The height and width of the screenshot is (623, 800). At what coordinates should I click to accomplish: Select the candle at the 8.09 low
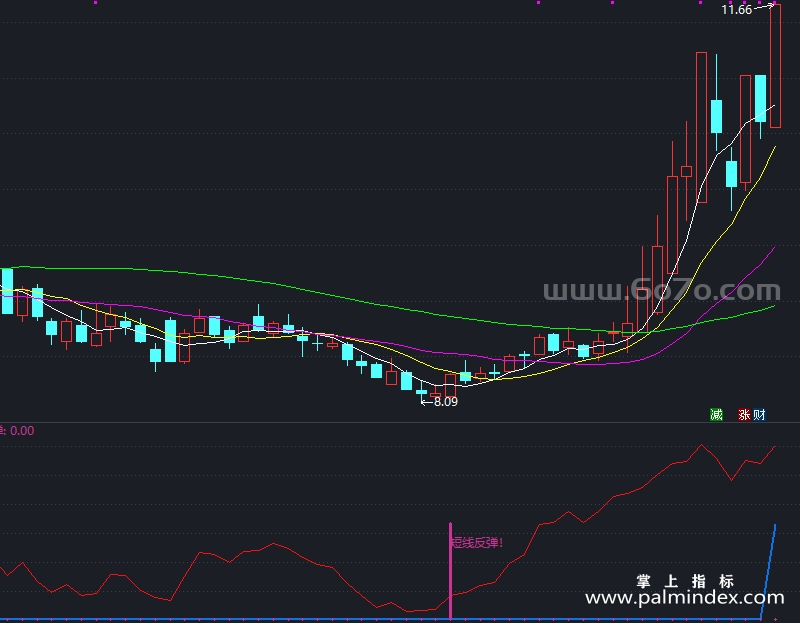pos(421,392)
